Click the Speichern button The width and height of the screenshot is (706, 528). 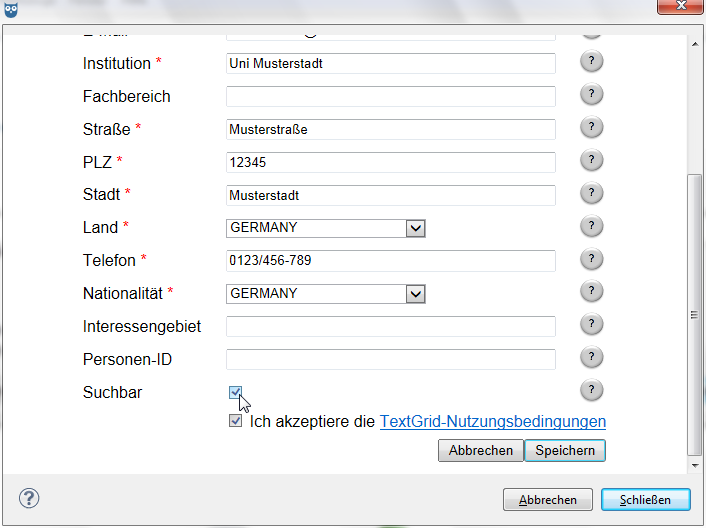pyautogui.click(x=565, y=451)
